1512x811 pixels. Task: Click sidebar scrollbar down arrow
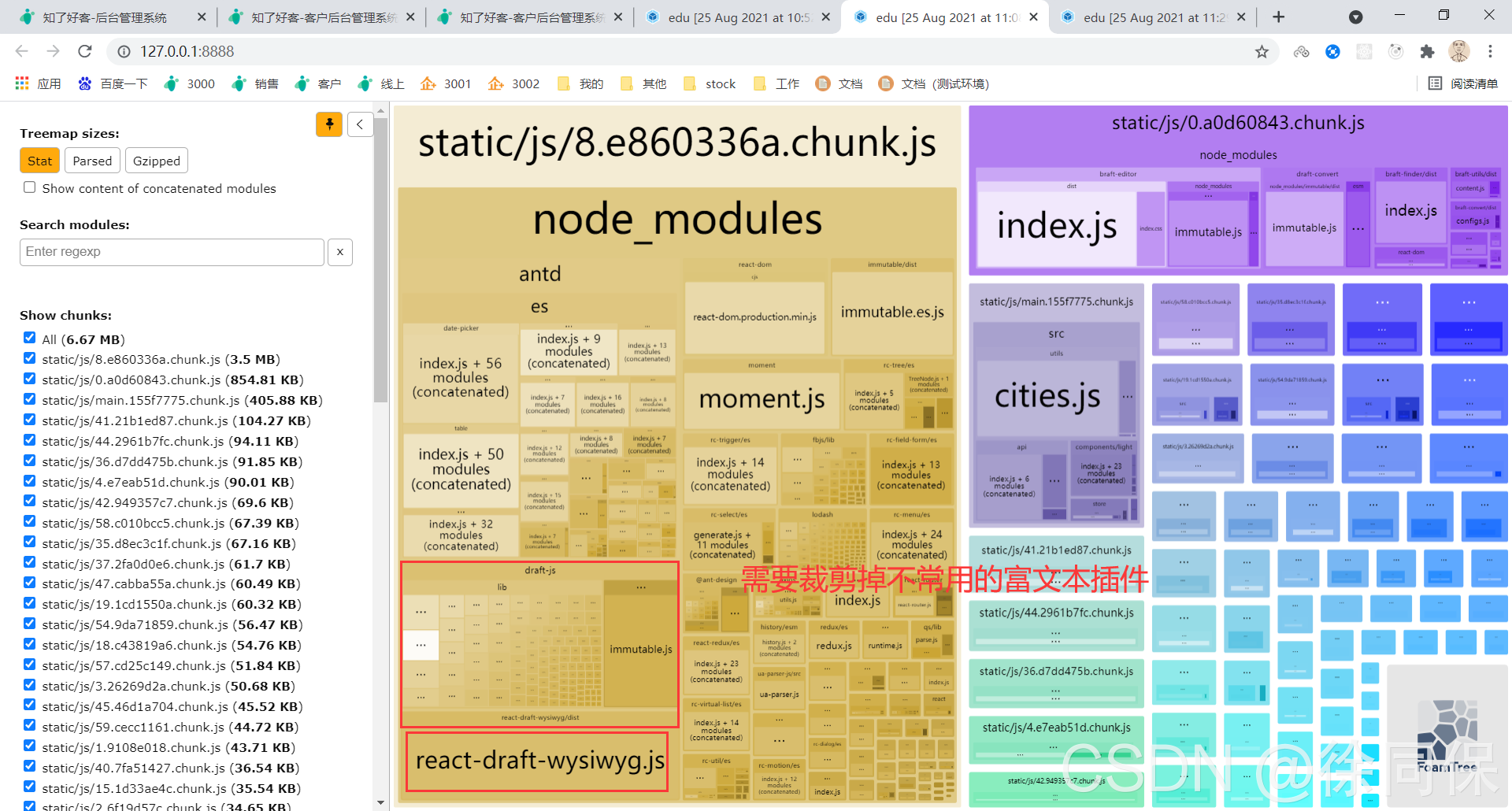[x=381, y=803]
